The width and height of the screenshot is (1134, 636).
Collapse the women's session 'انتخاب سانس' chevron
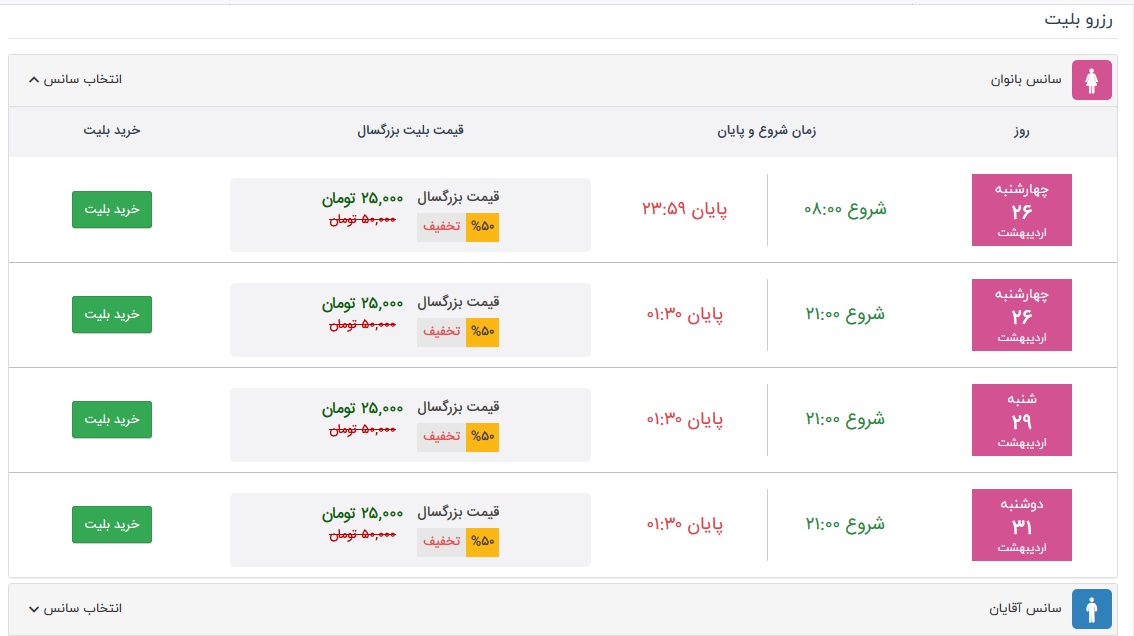(x=34, y=79)
